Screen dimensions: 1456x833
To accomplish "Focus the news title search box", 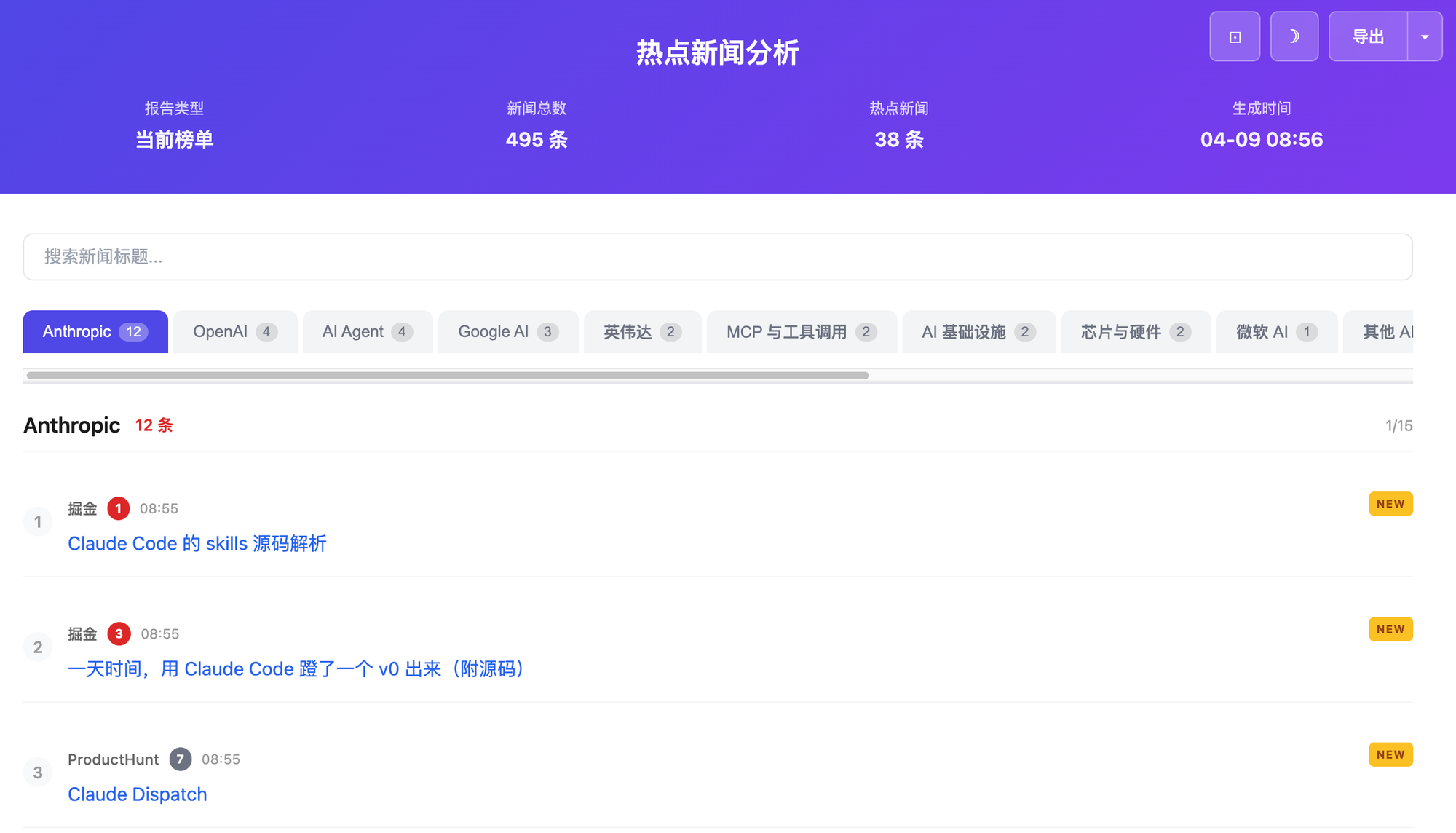I will [717, 257].
